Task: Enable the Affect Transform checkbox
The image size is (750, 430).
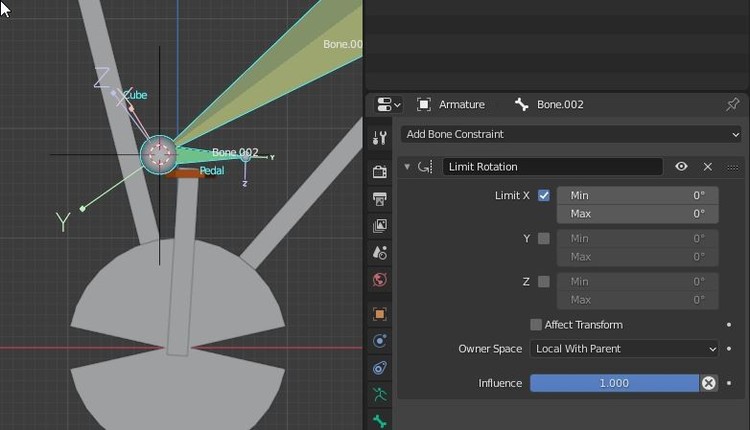Action: pos(536,324)
